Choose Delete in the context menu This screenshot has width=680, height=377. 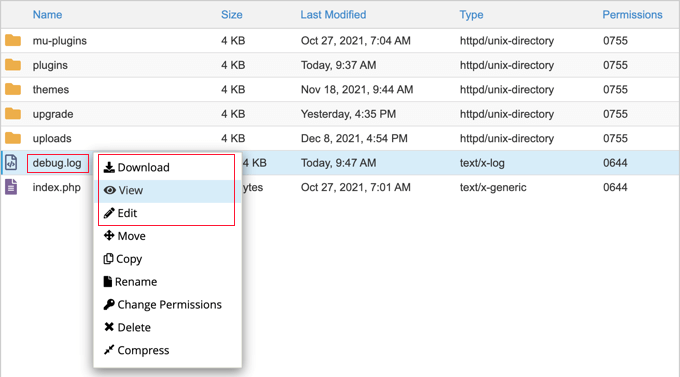(x=167, y=328)
